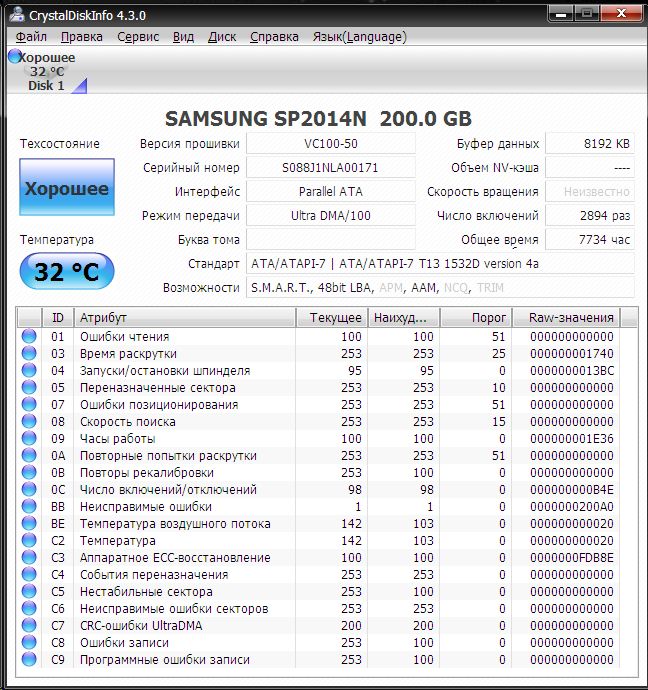Click the Ultra DMA/100 transfer mode field
The image size is (648, 690).
coord(331,216)
